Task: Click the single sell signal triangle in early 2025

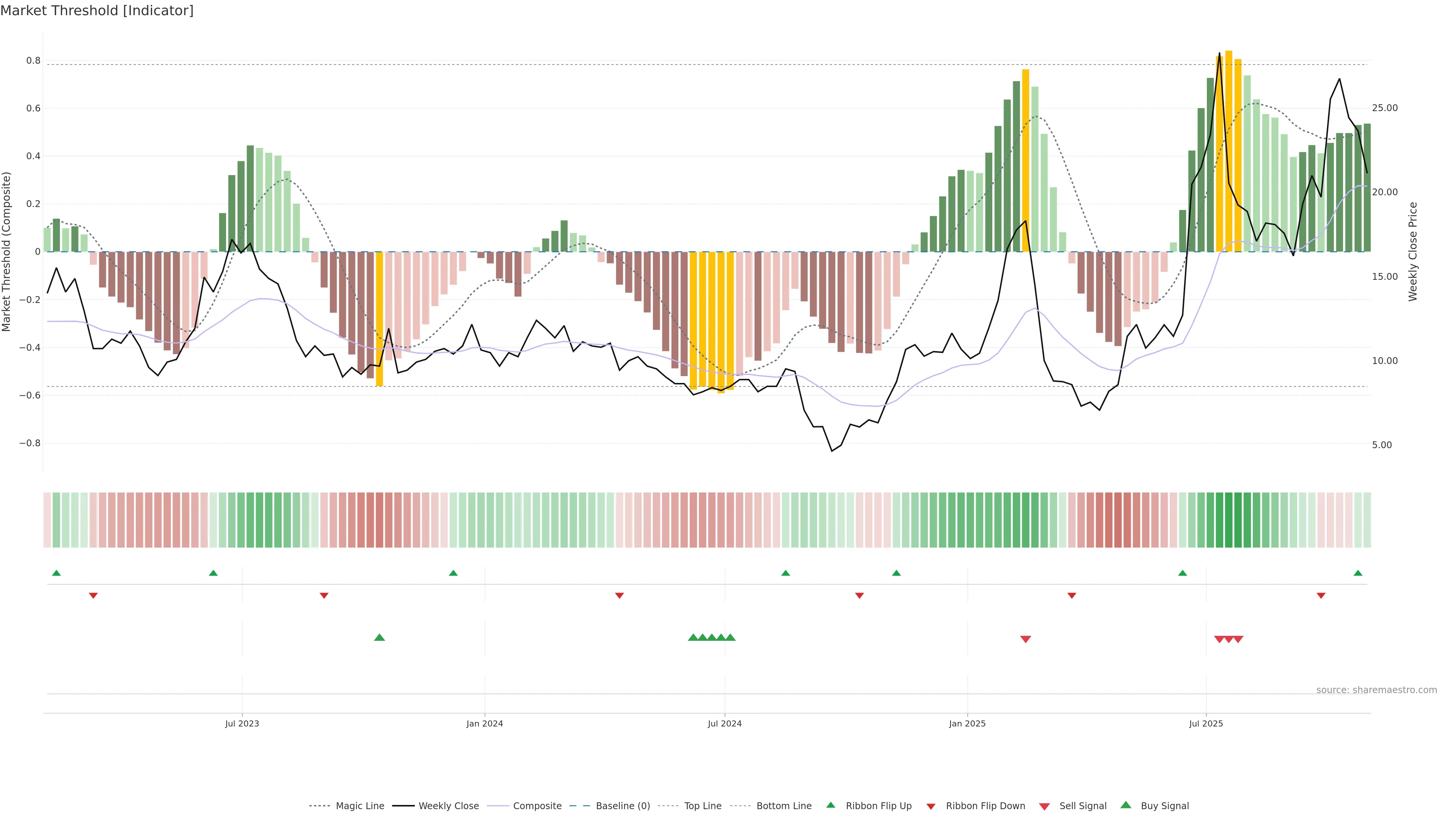Action: point(1025,639)
